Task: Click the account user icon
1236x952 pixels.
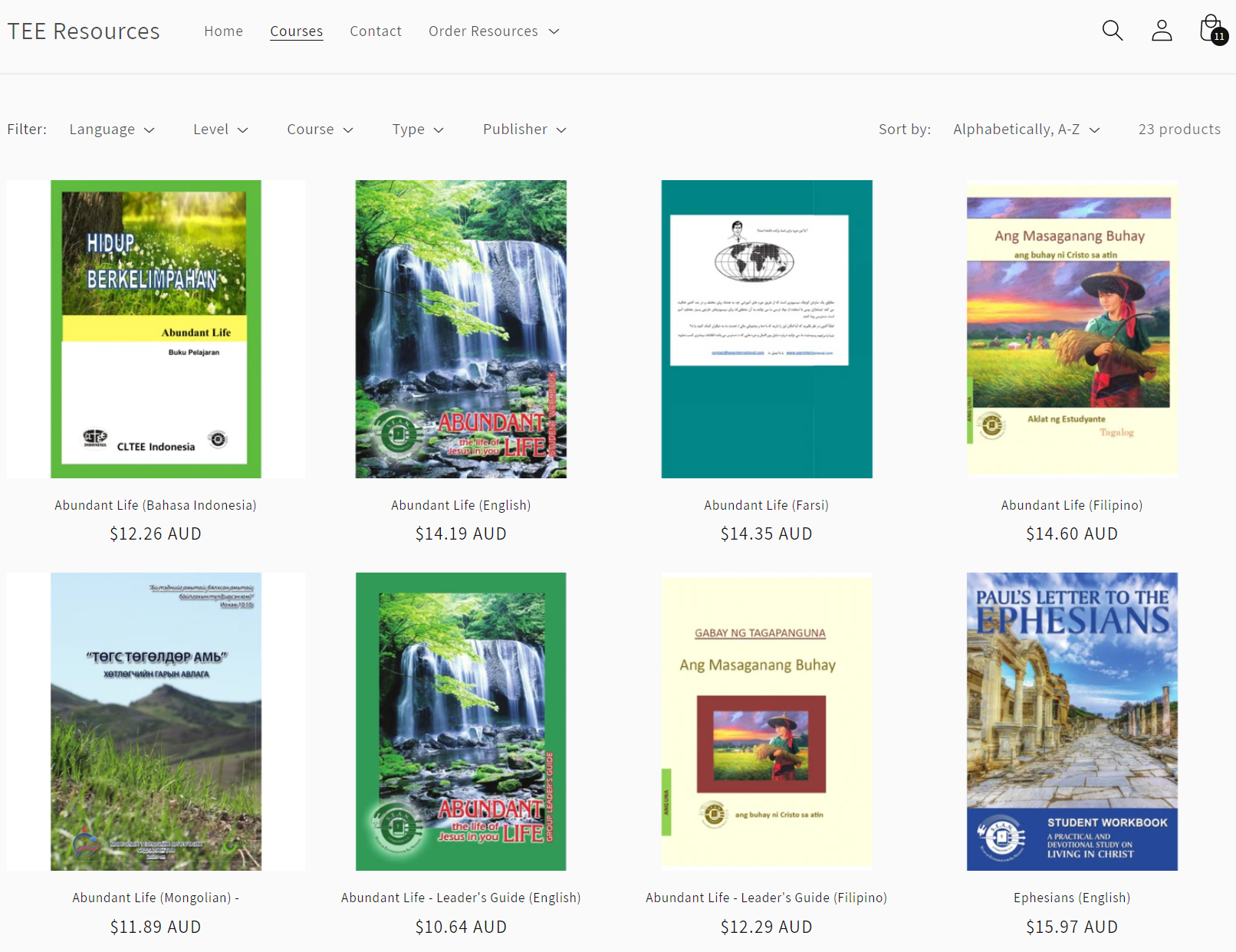Action: pos(1162,31)
